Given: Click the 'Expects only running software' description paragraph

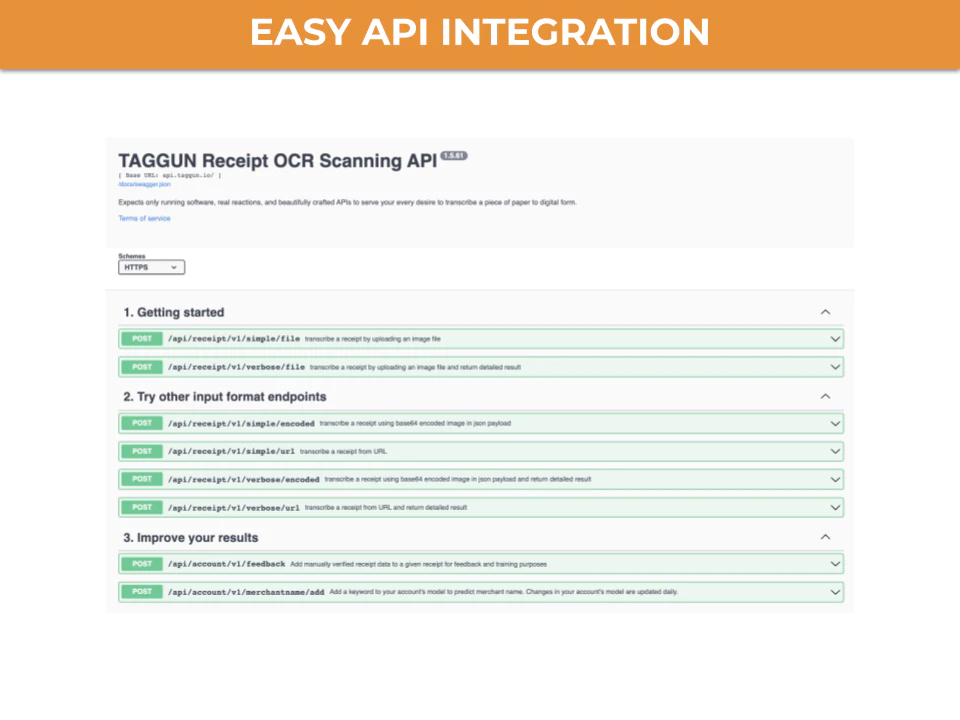Looking at the screenshot, I should (x=347, y=202).
